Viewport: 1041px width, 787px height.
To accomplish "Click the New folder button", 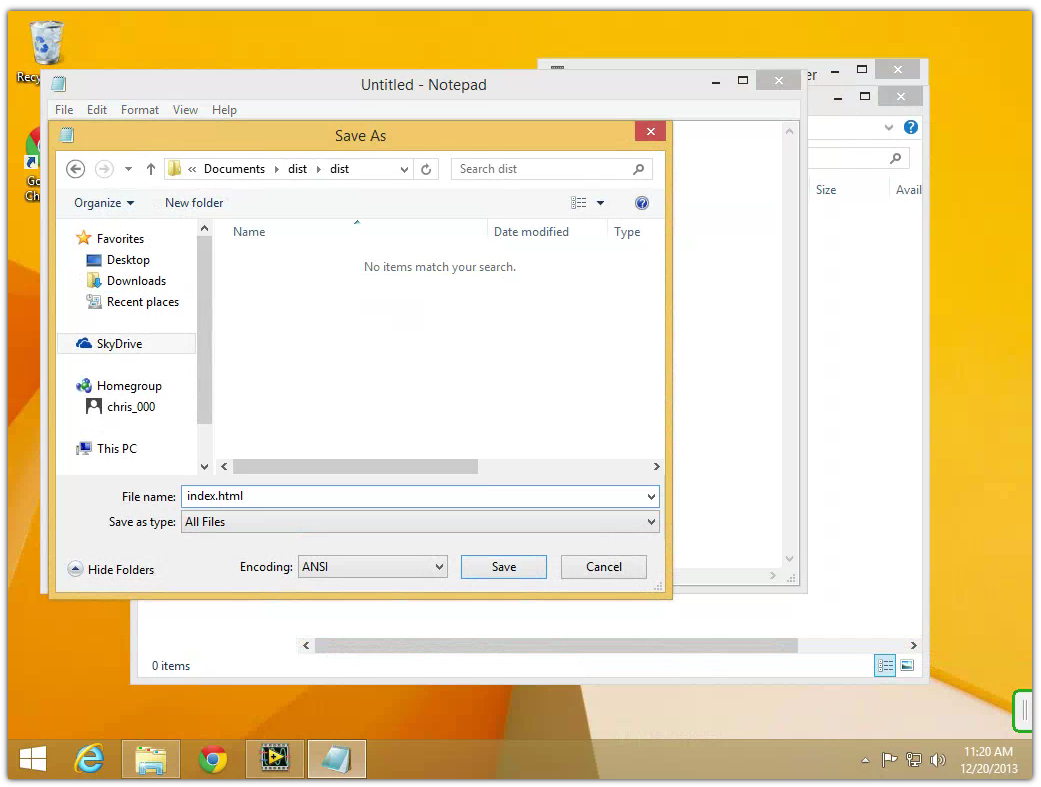I will click(194, 203).
